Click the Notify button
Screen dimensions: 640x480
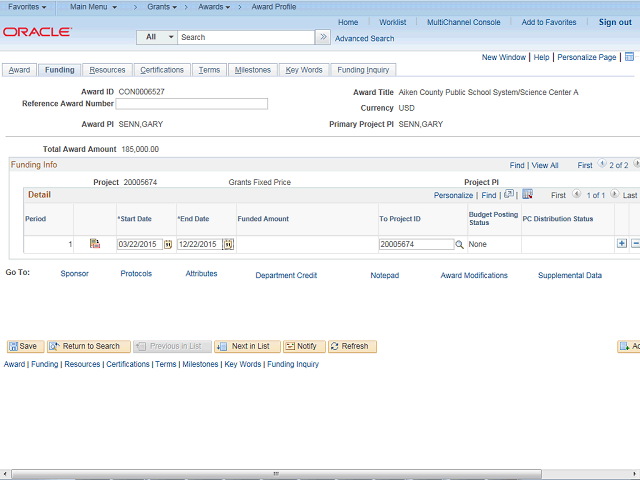[304, 347]
